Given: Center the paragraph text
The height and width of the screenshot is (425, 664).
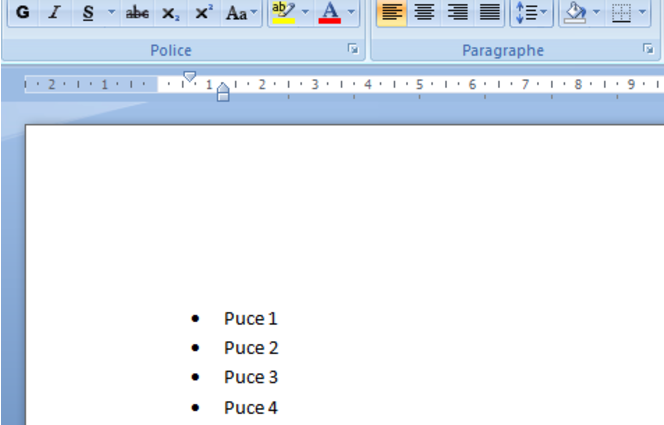Looking at the screenshot, I should [425, 13].
